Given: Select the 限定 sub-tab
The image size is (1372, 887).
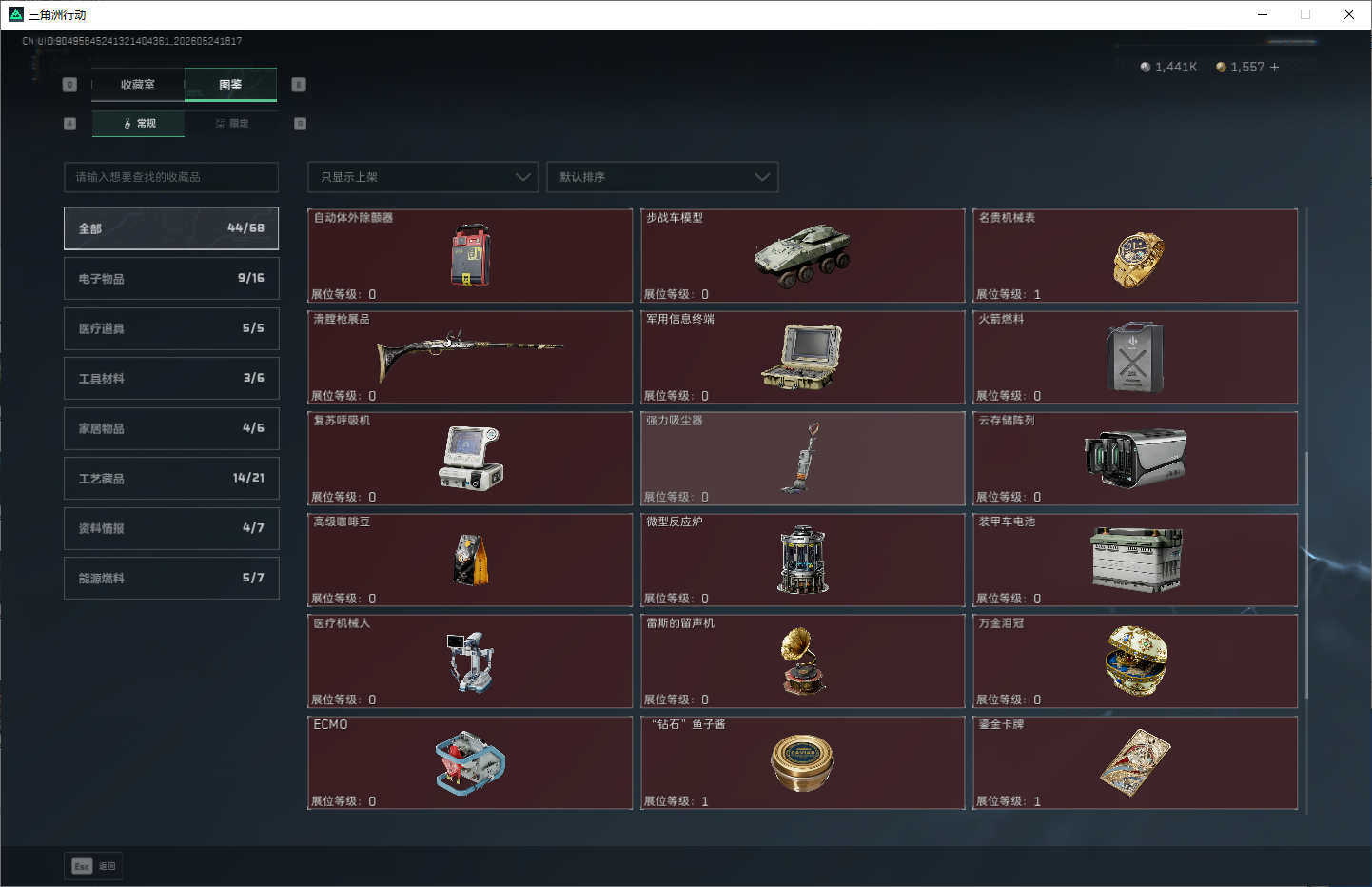Looking at the screenshot, I should tap(231, 124).
